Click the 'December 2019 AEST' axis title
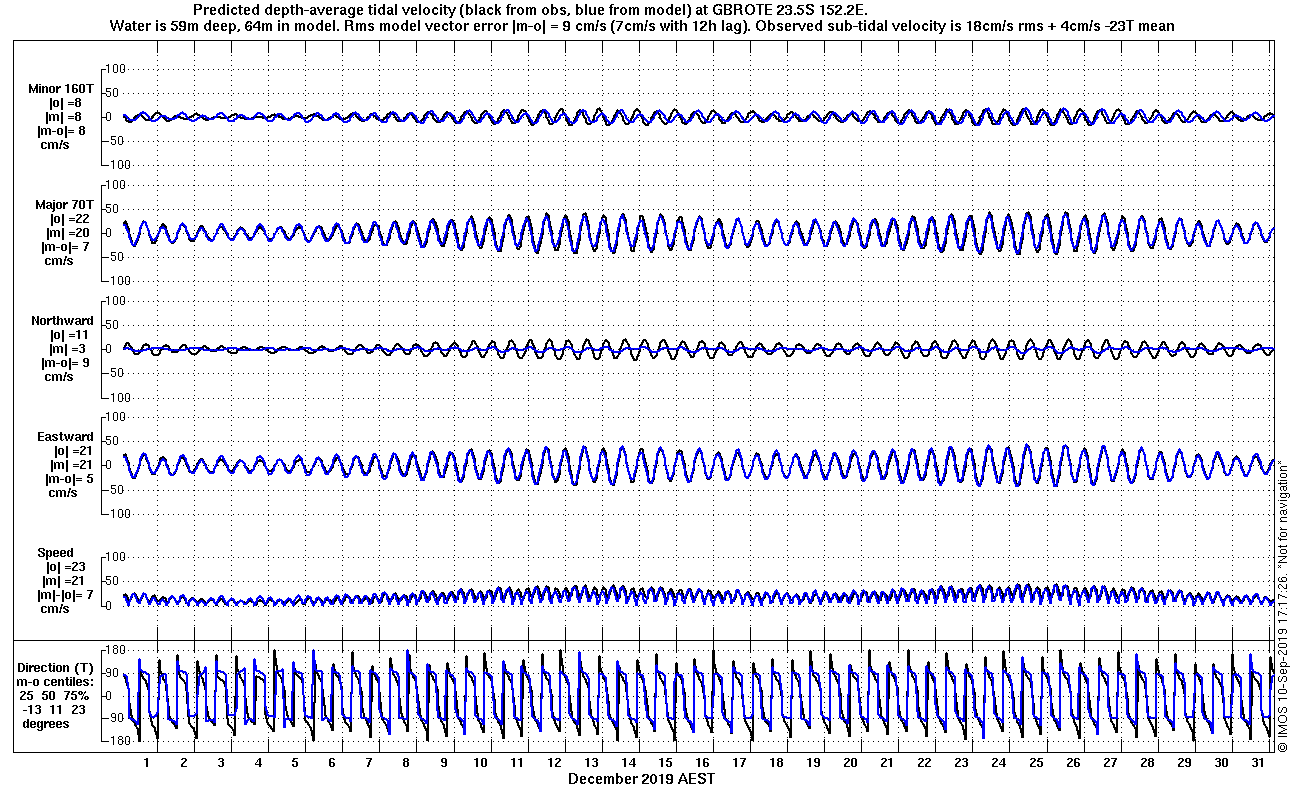This screenshot has height=800, width=1300. [x=641, y=778]
